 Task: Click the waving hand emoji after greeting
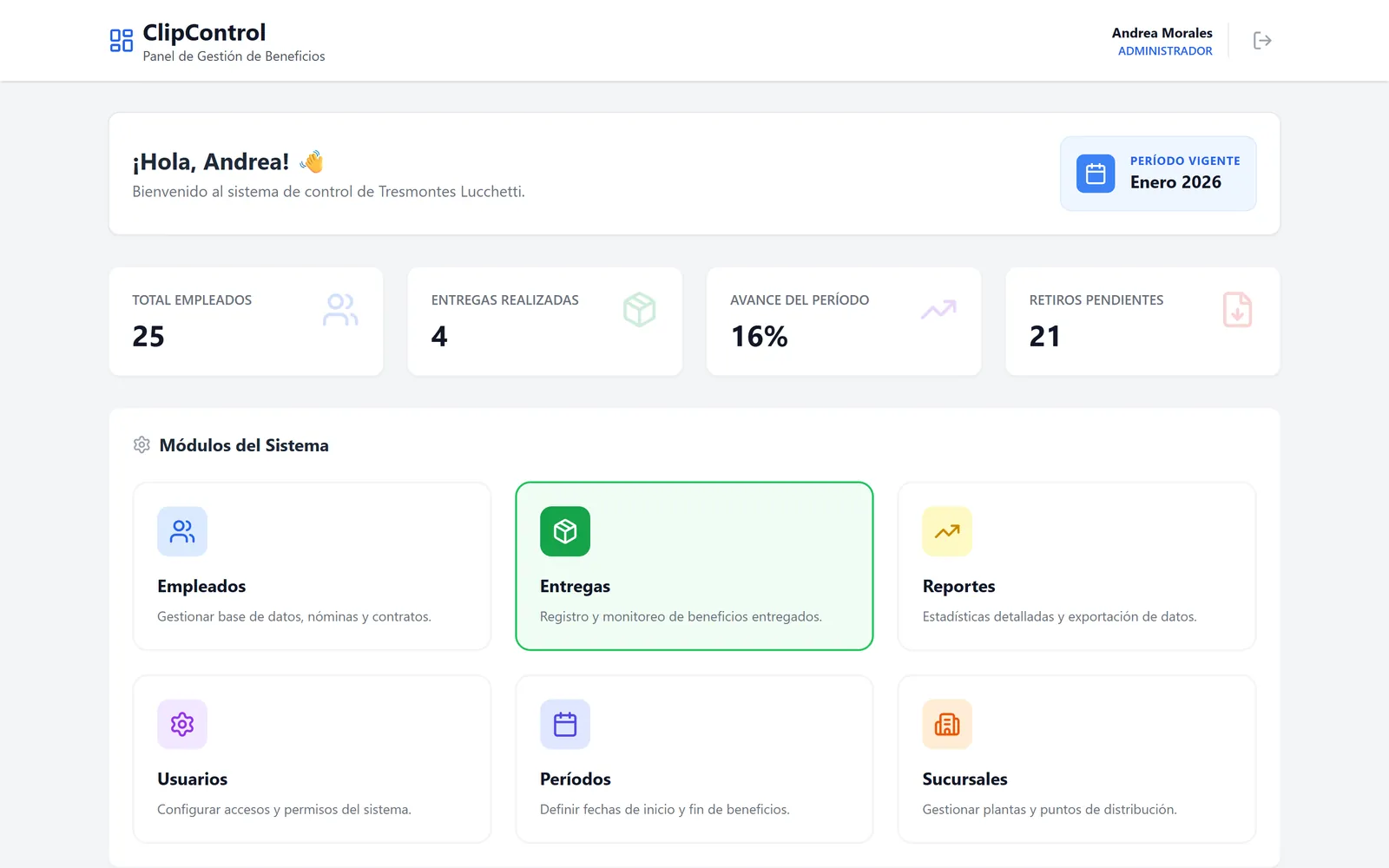[x=312, y=161]
